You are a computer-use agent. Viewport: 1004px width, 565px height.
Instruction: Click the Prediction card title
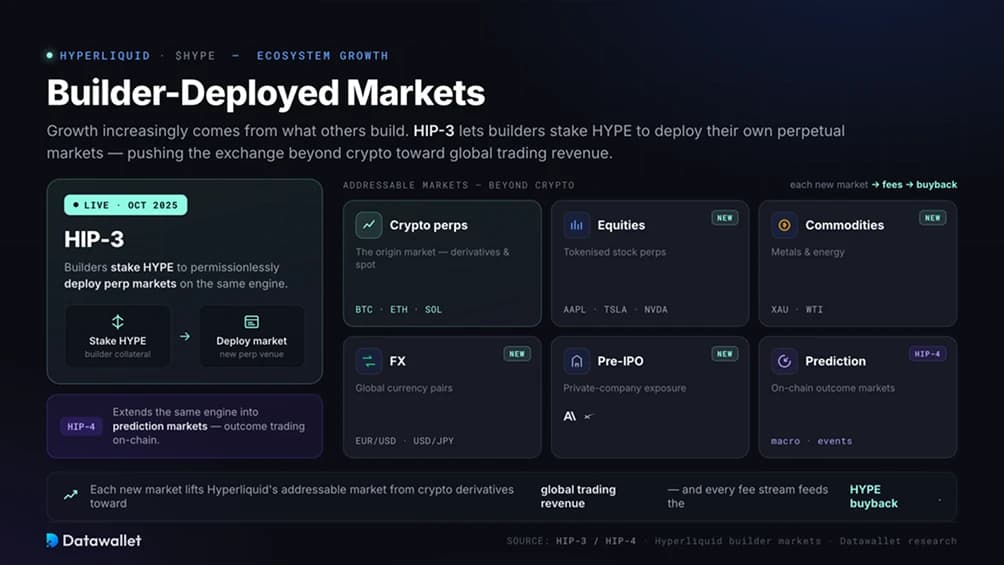click(836, 361)
